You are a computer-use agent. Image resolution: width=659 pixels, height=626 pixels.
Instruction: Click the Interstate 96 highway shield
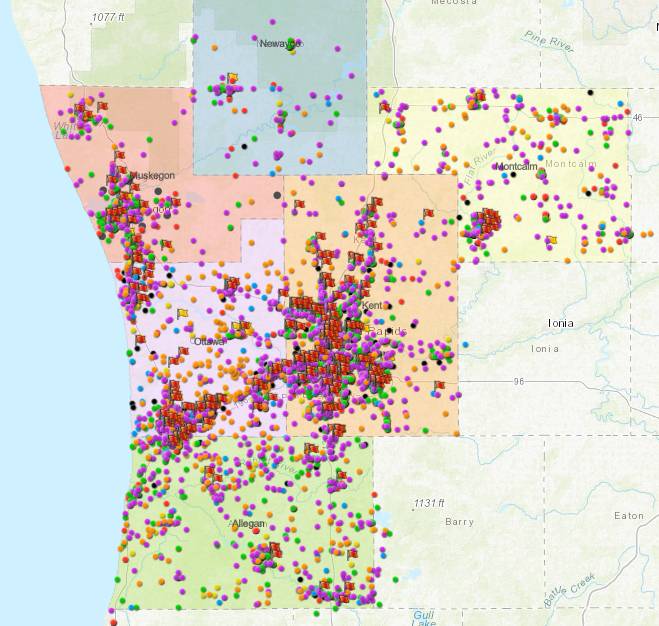click(519, 381)
